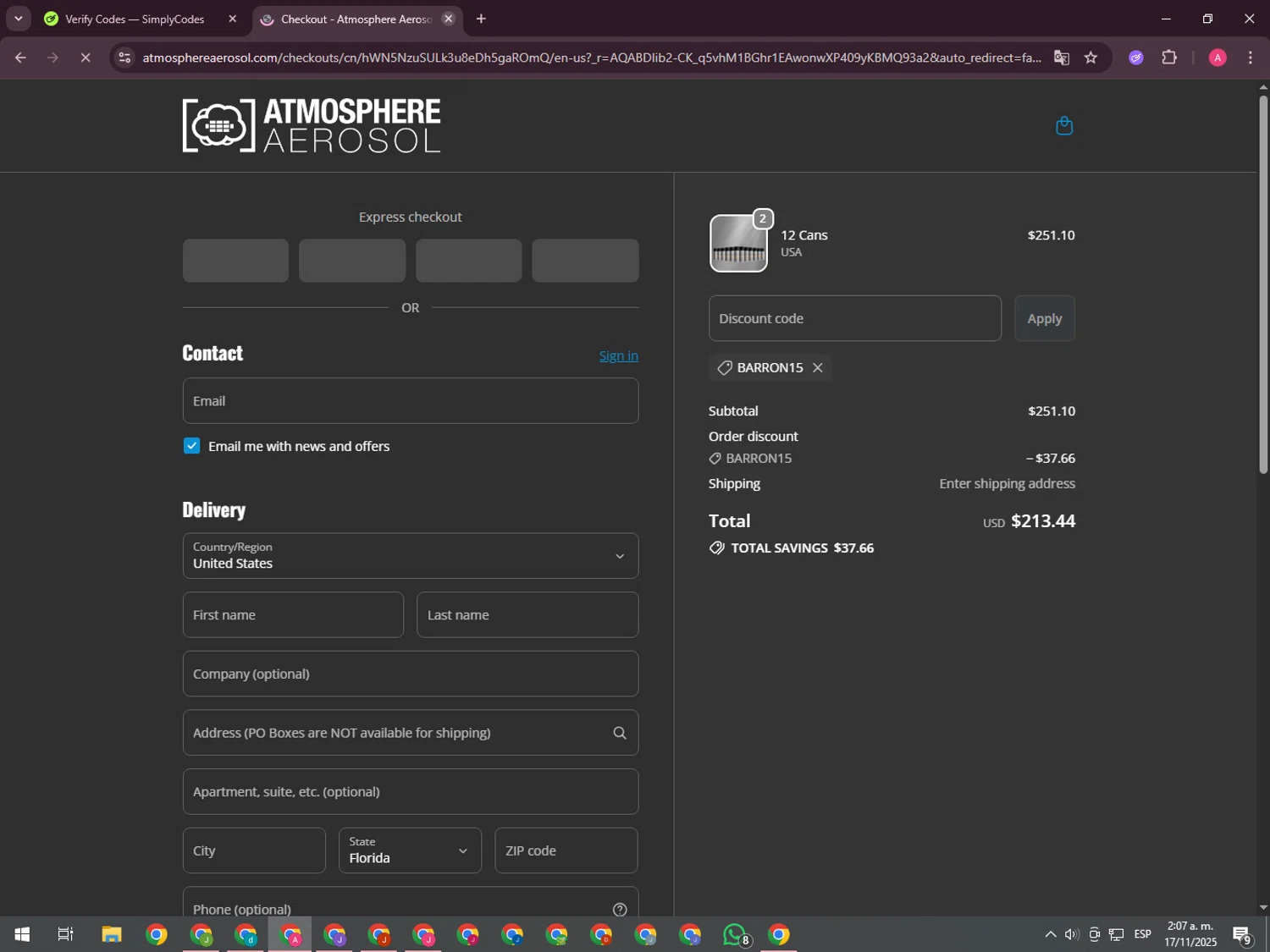Image resolution: width=1270 pixels, height=952 pixels.
Task: Open the Google Translate icon in address bar
Action: [1061, 58]
